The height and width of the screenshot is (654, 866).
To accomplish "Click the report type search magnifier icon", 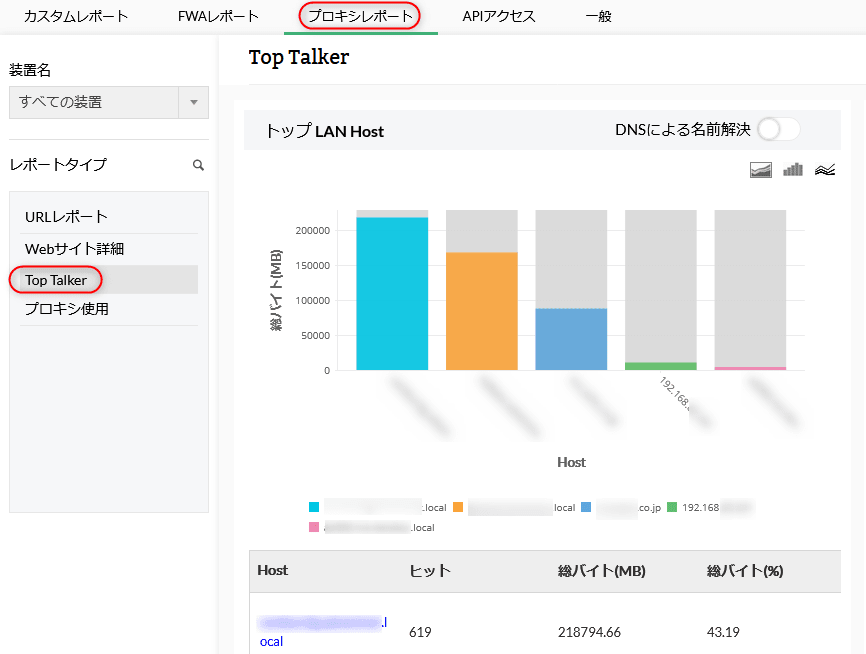I will [198, 165].
